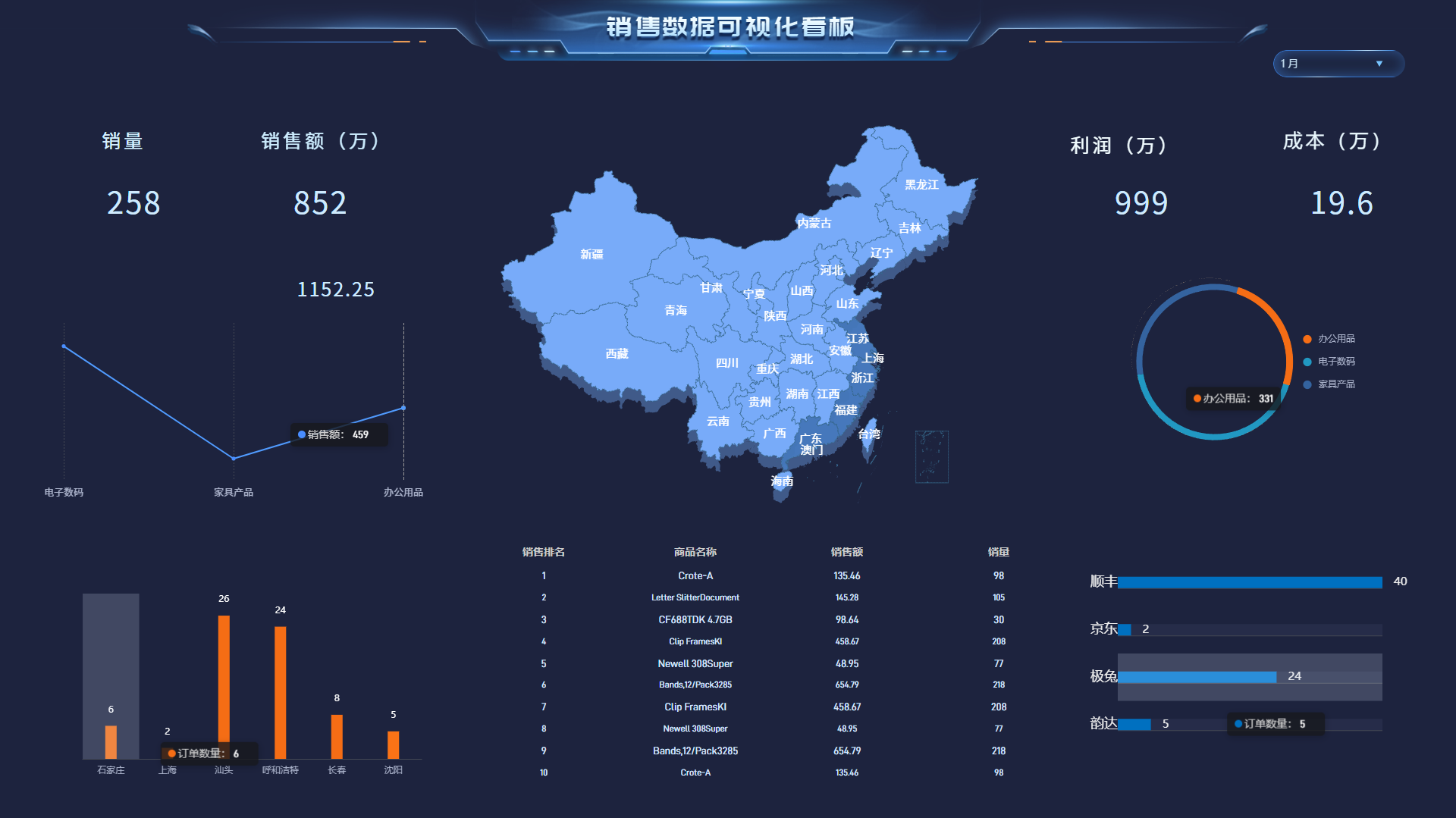Click CF688TDK 4.7GB product name

point(695,619)
